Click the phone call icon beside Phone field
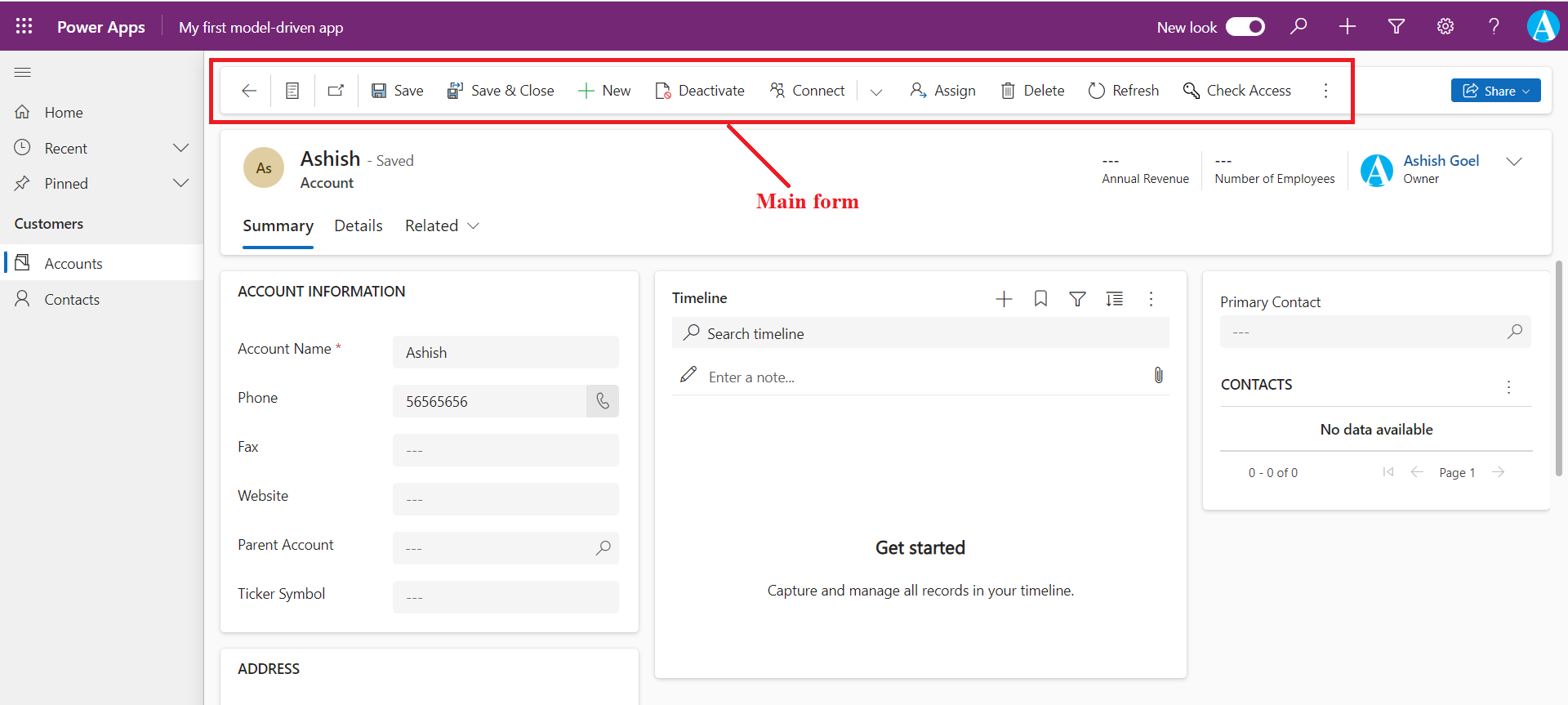Image resolution: width=1568 pixels, height=705 pixels. click(603, 401)
